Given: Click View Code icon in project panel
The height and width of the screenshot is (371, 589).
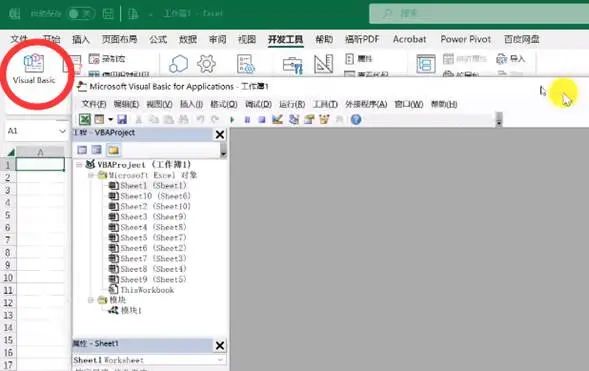Looking at the screenshot, I should [82, 150].
